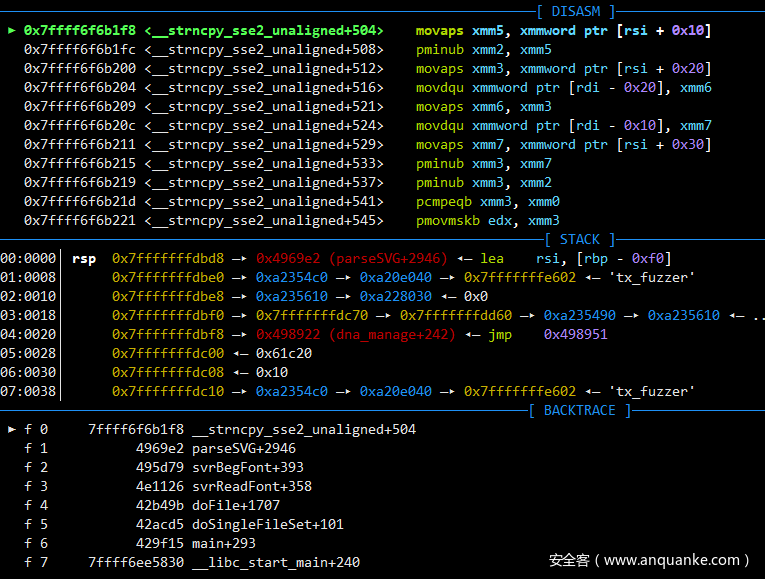Click the red parseSVG+2946 return address

tap(352, 258)
